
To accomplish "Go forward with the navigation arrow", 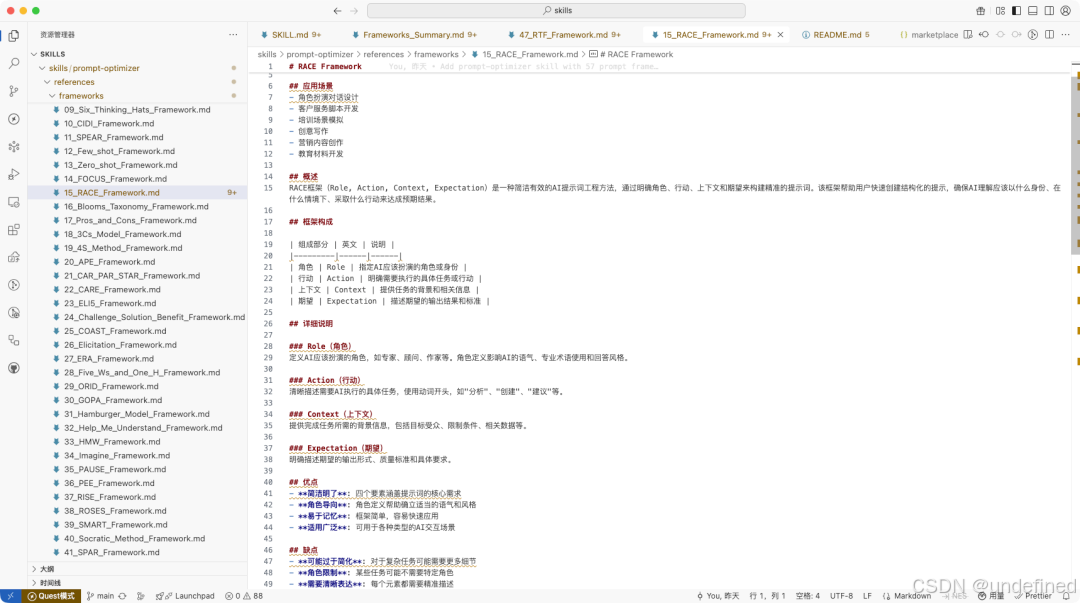I will pos(354,10).
